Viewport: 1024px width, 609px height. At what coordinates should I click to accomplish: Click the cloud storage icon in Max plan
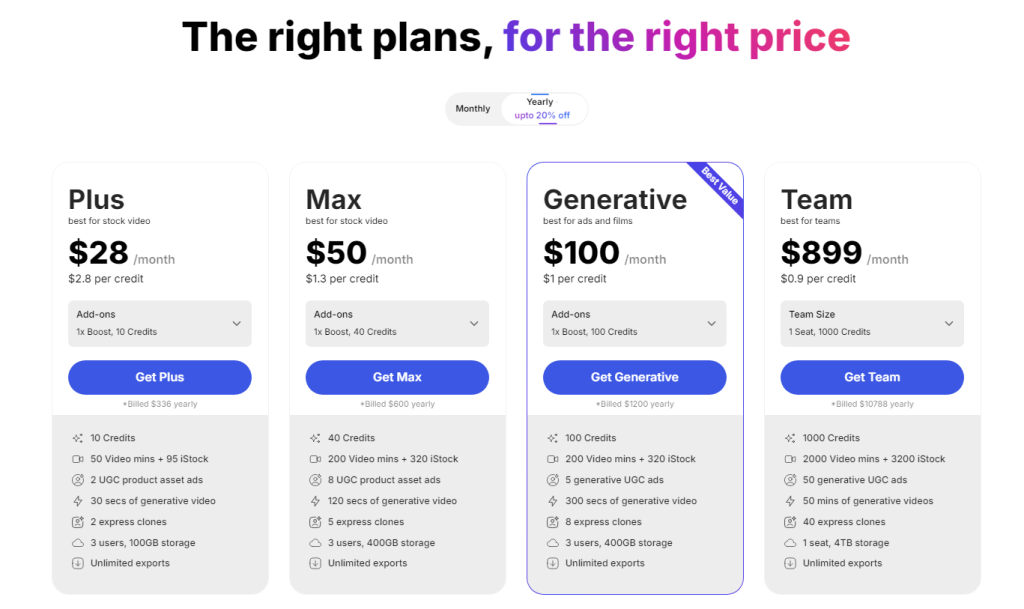click(315, 543)
